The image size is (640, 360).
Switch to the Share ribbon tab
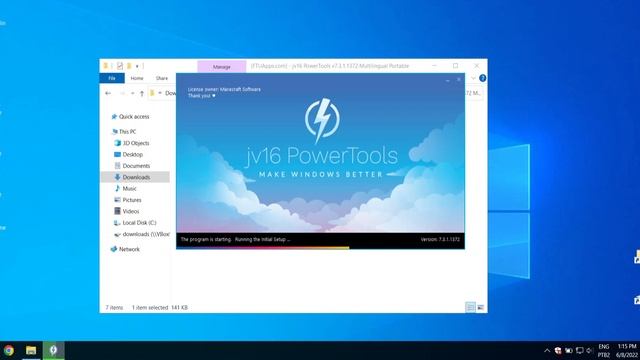pyautogui.click(x=162, y=78)
